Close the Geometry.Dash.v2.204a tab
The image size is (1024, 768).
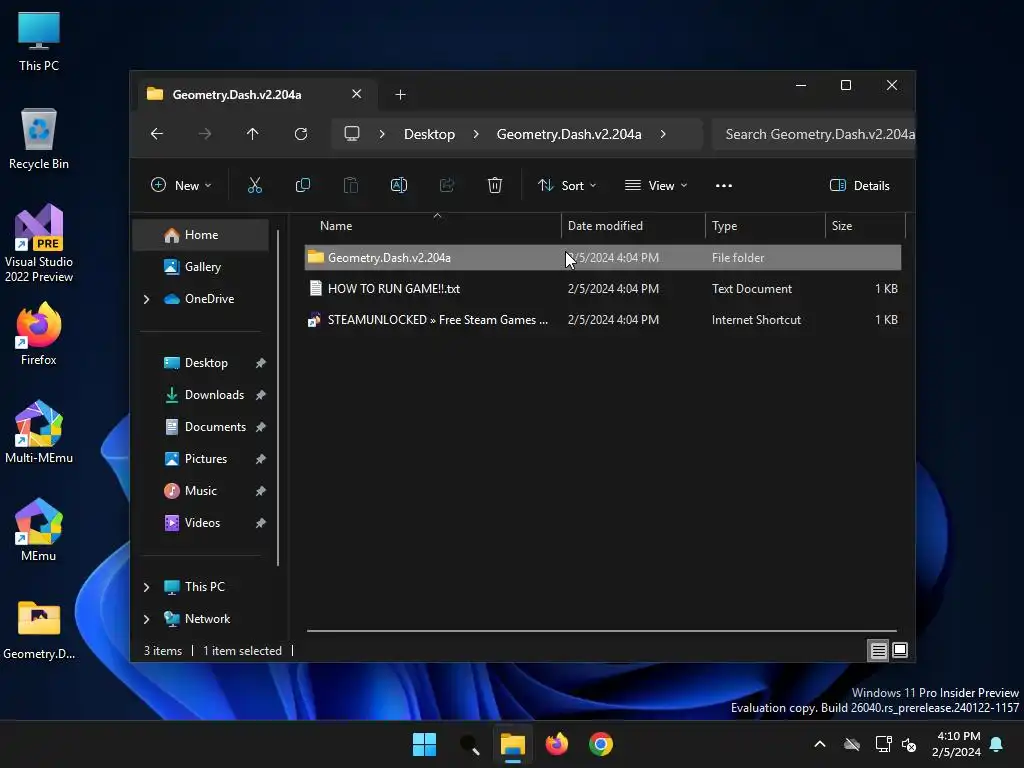(x=357, y=94)
